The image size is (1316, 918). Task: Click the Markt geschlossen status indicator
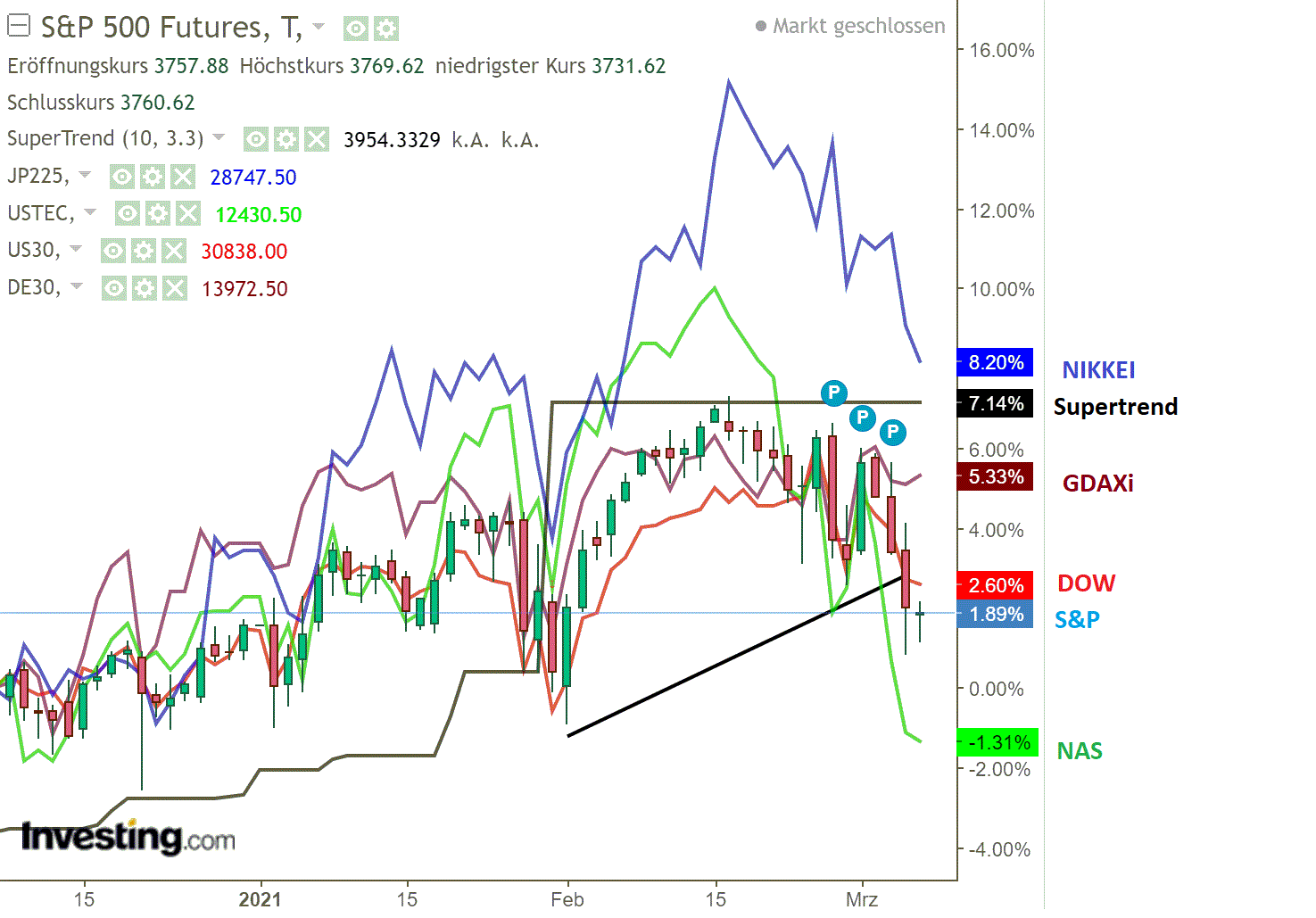[850, 27]
